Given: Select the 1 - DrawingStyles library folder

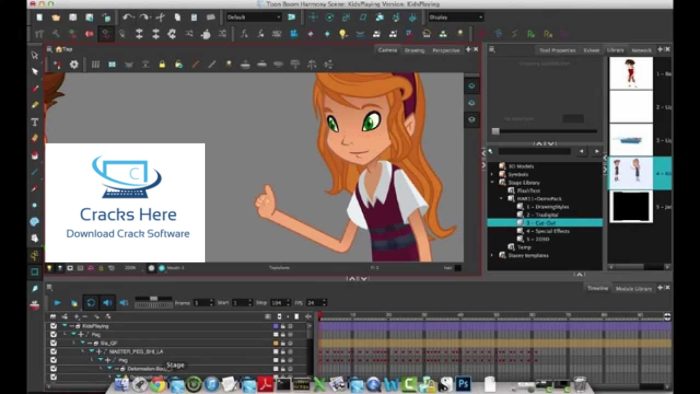Looking at the screenshot, I should click(x=548, y=207).
